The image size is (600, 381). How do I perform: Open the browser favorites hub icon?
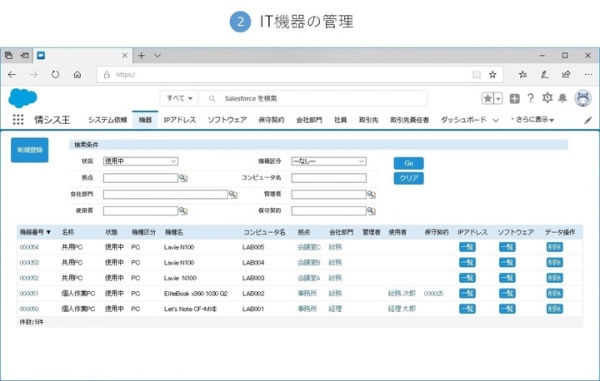(x=523, y=75)
